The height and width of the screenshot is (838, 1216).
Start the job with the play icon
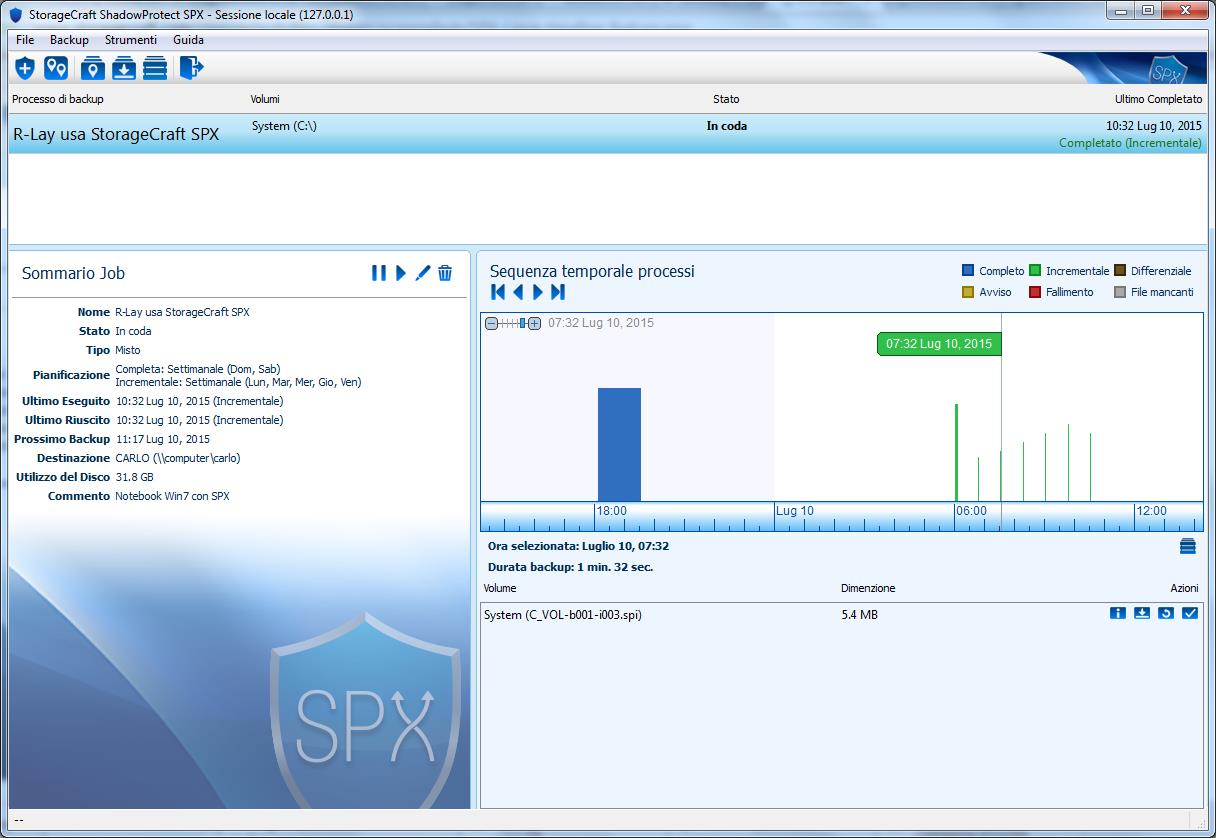tap(401, 273)
